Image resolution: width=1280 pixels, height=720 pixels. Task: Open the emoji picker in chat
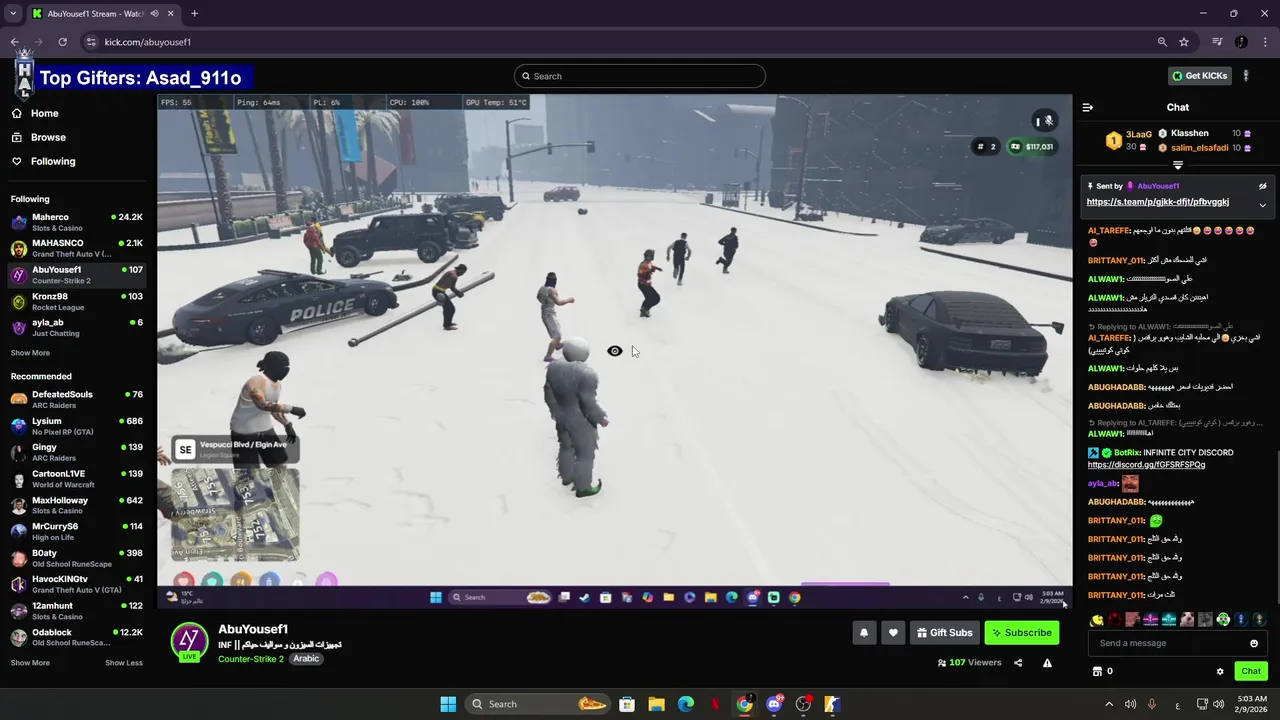[1254, 643]
